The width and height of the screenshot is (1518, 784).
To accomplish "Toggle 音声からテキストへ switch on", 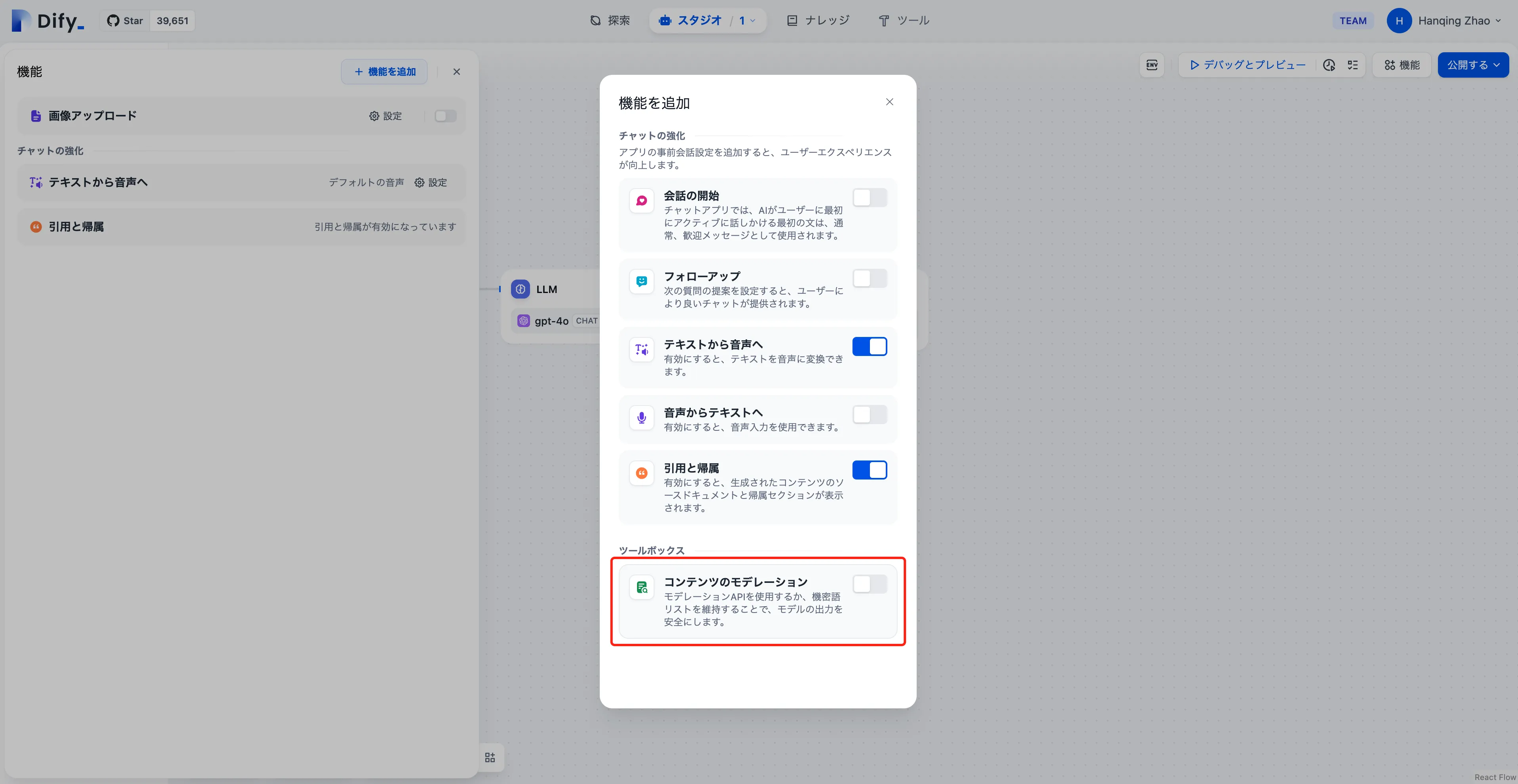I will tap(869, 415).
